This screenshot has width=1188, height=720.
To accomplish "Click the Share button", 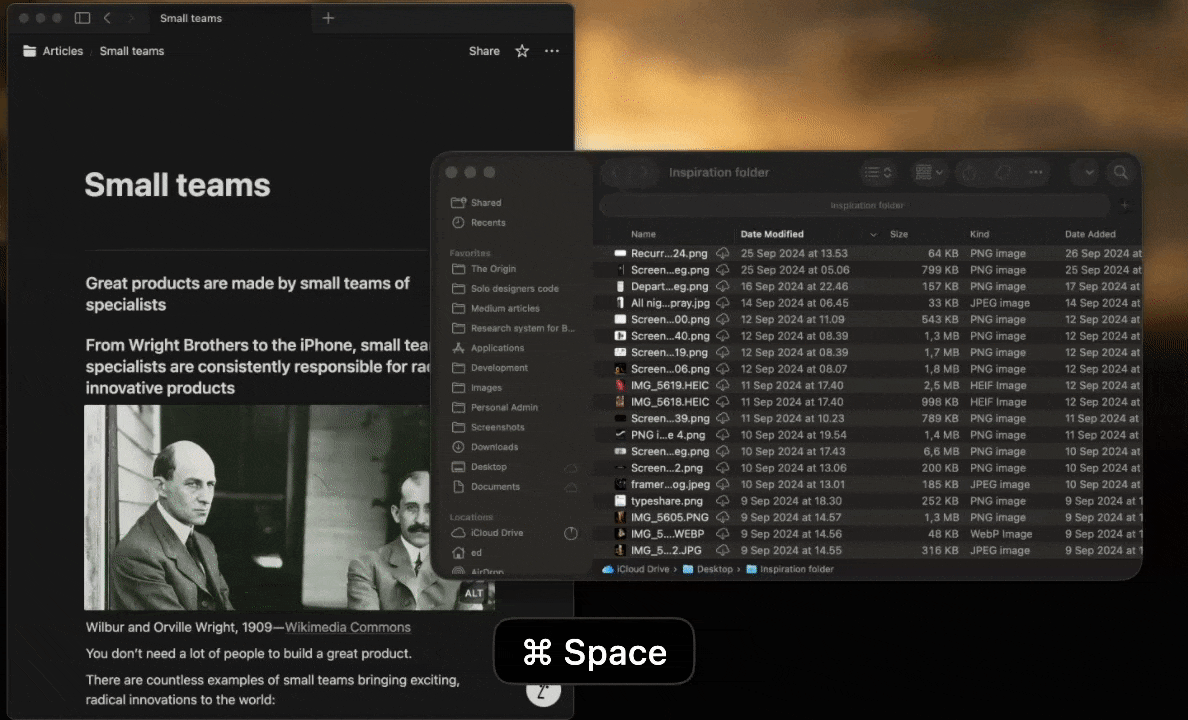I will click(x=484, y=51).
